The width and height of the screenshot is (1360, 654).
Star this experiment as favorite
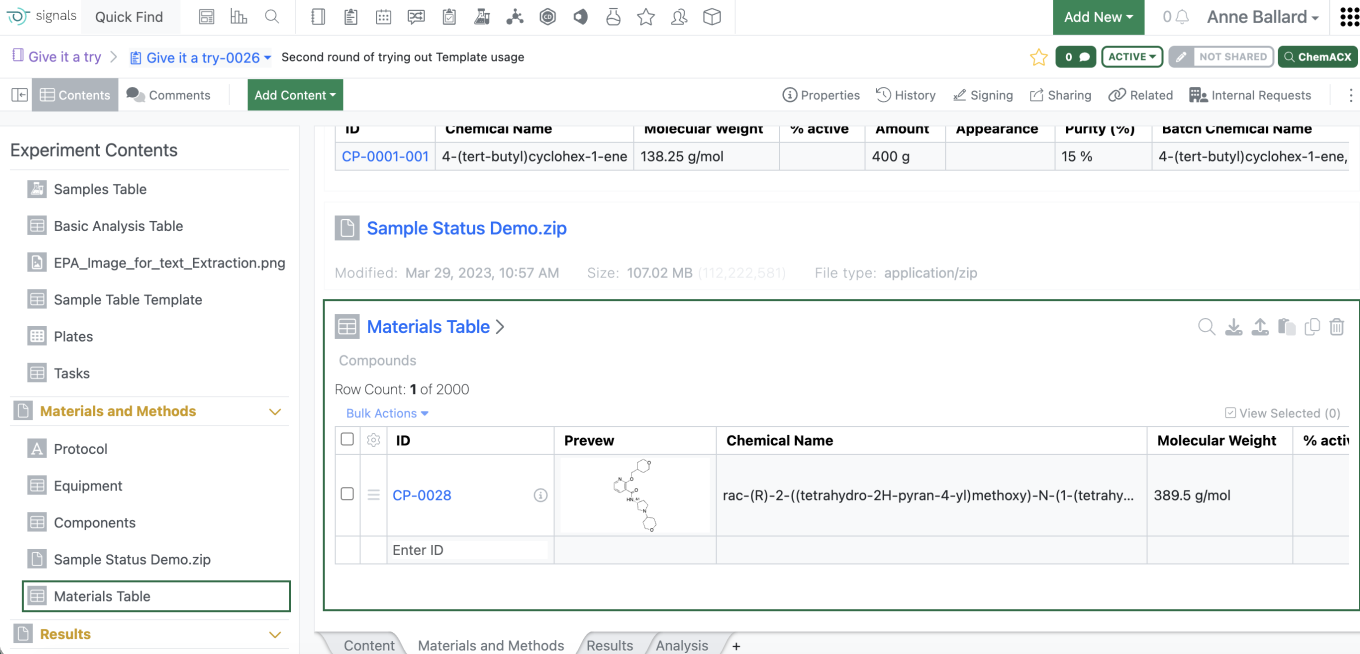[1039, 57]
